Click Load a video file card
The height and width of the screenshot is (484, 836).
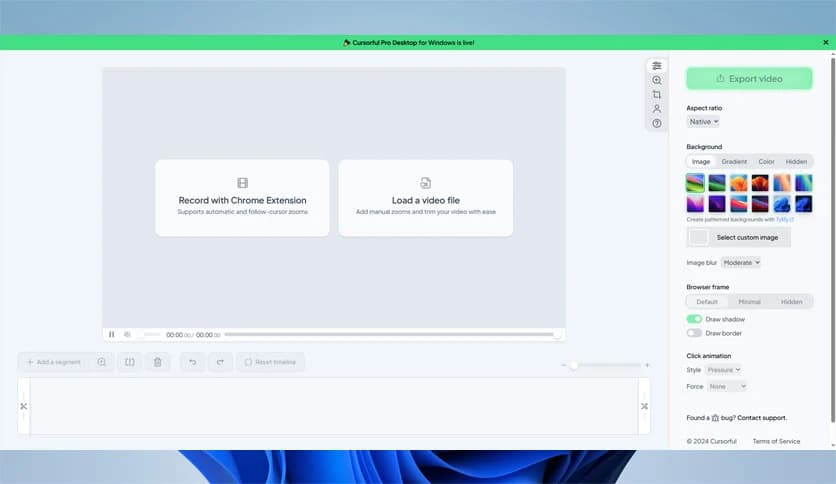coord(425,198)
